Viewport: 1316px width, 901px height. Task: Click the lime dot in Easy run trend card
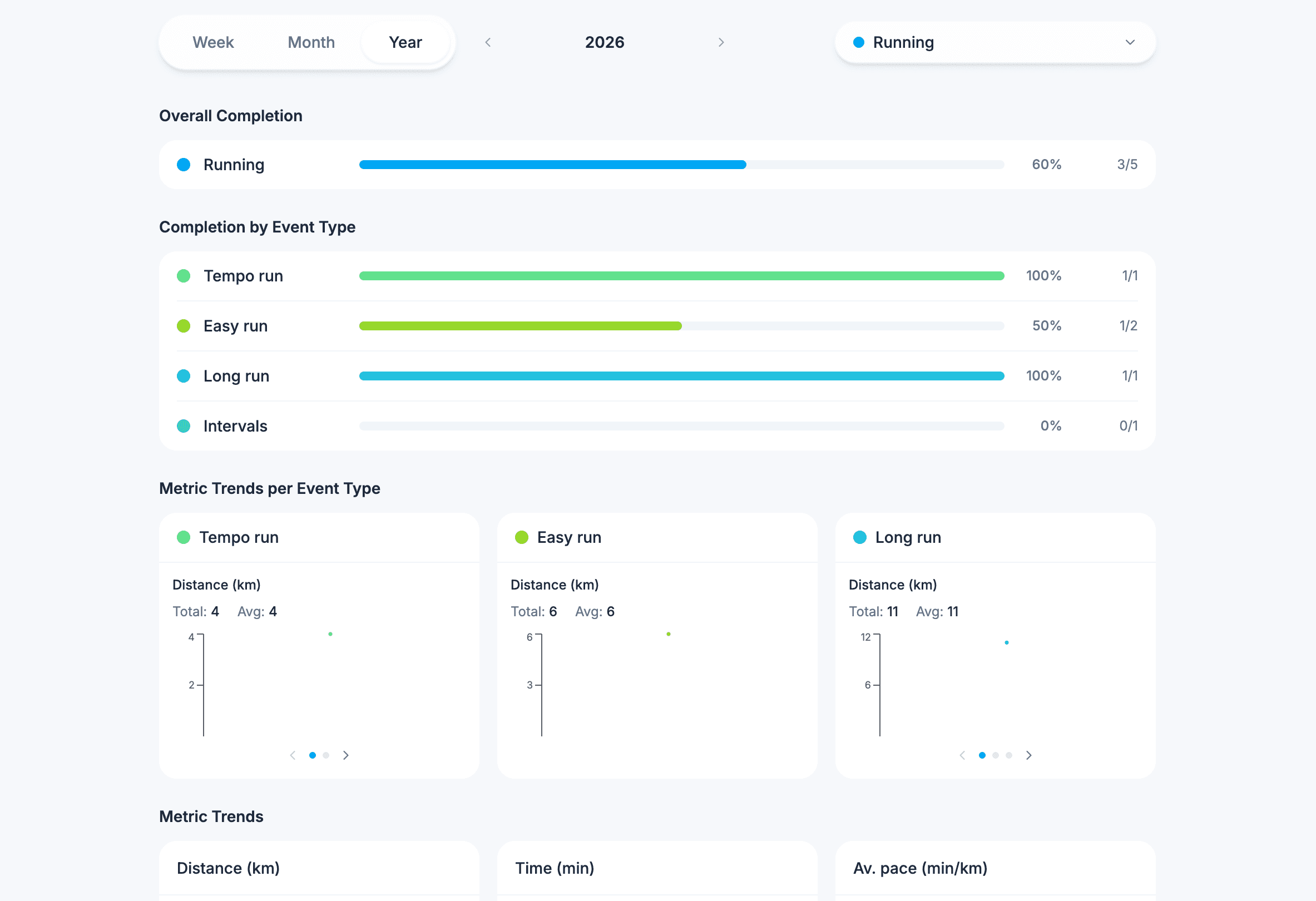pyautogui.click(x=522, y=537)
